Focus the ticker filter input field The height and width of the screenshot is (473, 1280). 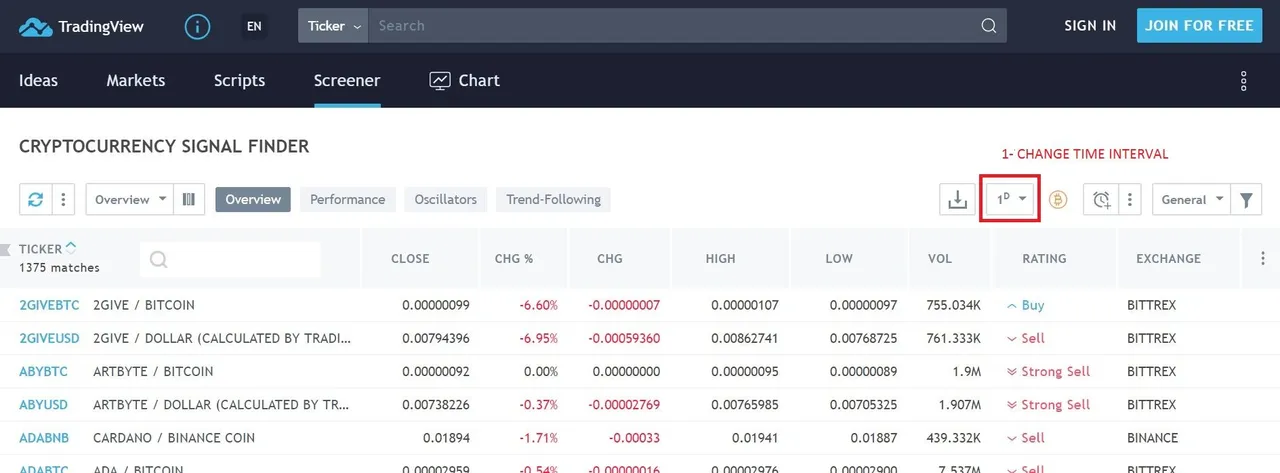click(x=230, y=260)
